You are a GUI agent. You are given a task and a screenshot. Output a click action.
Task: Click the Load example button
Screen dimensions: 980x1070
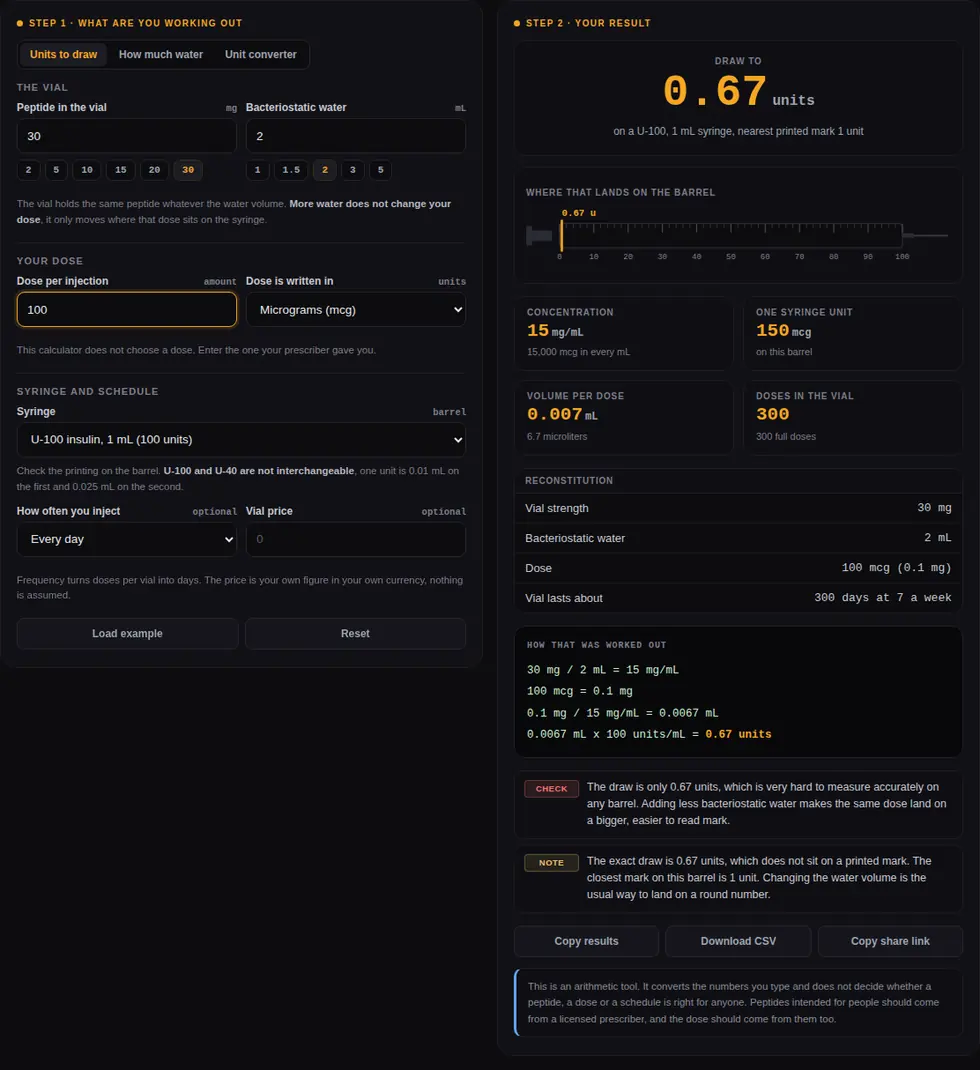pos(127,633)
